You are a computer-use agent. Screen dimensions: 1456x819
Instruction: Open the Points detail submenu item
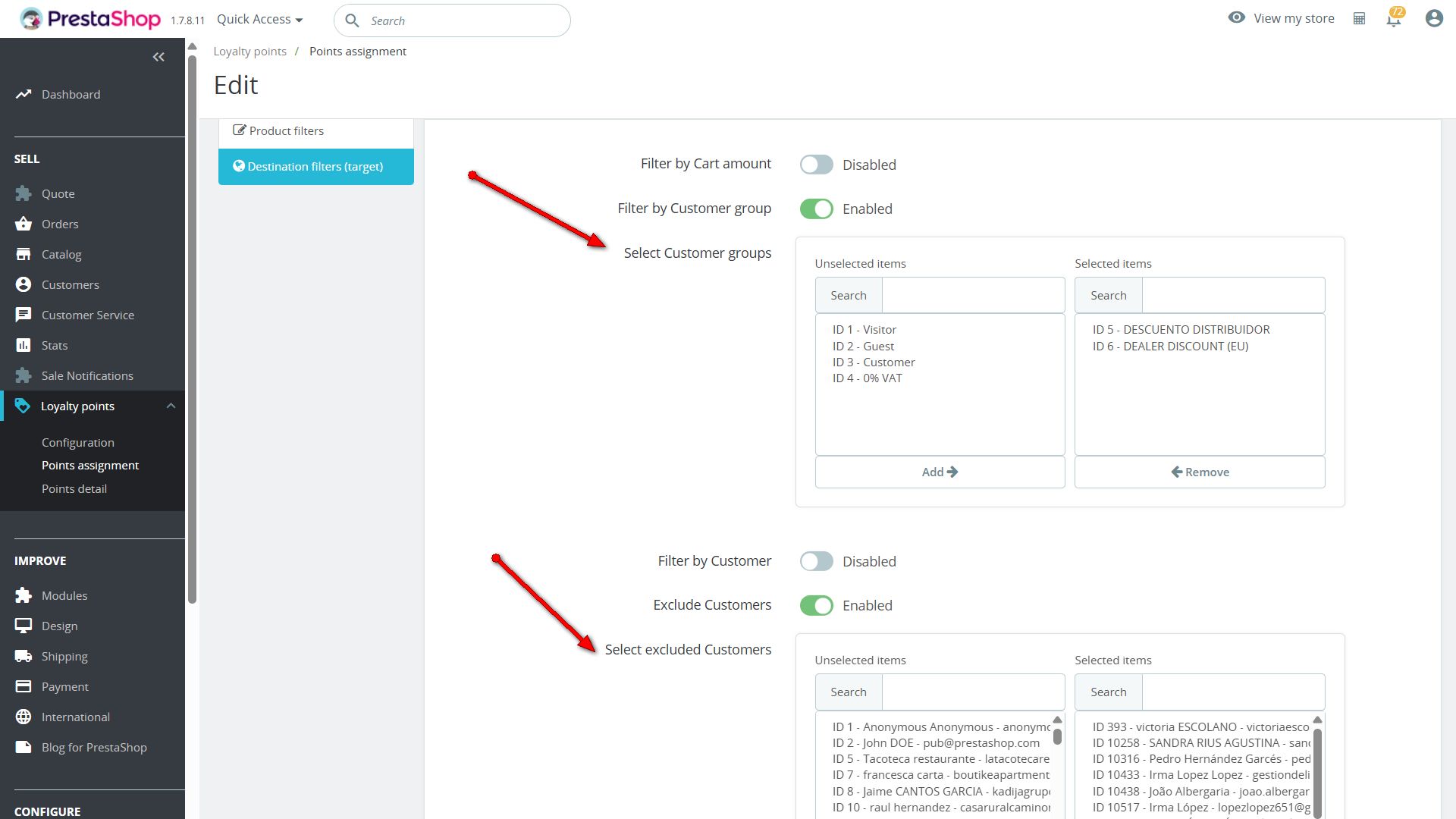(x=74, y=488)
